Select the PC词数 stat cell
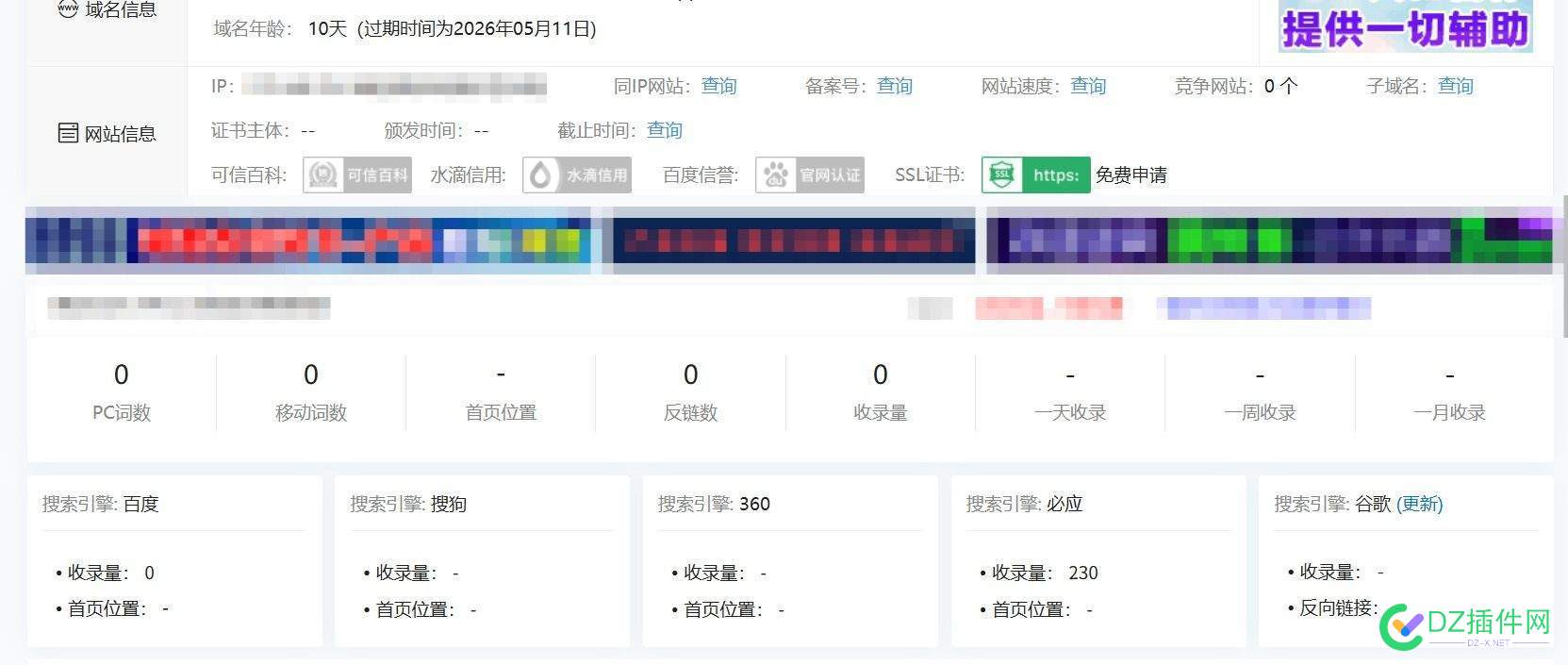 (121, 391)
